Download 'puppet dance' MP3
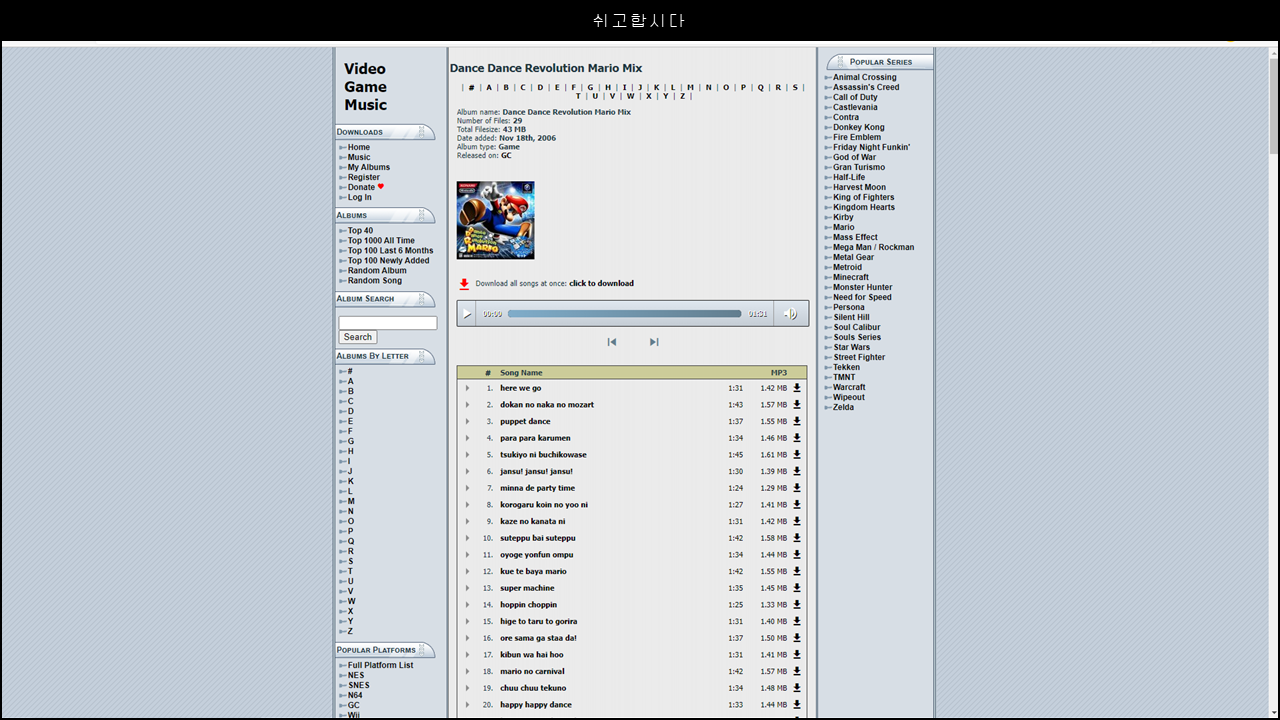This screenshot has width=1280, height=720. (x=797, y=421)
